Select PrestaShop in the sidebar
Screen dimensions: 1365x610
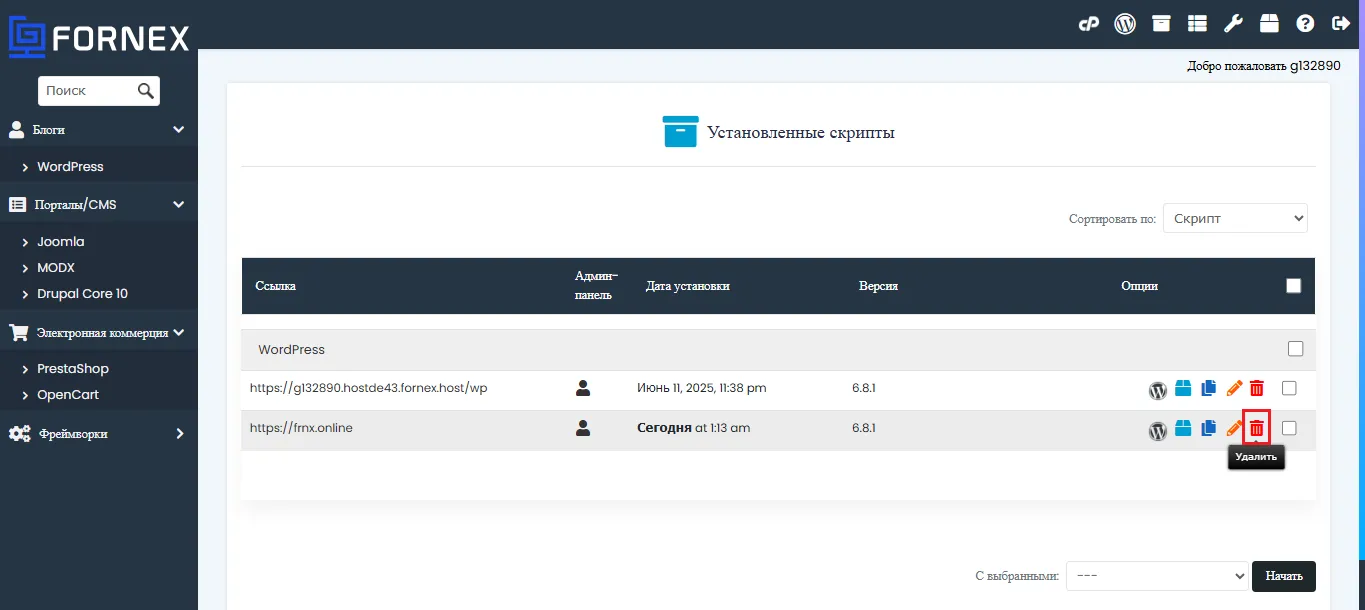(73, 369)
